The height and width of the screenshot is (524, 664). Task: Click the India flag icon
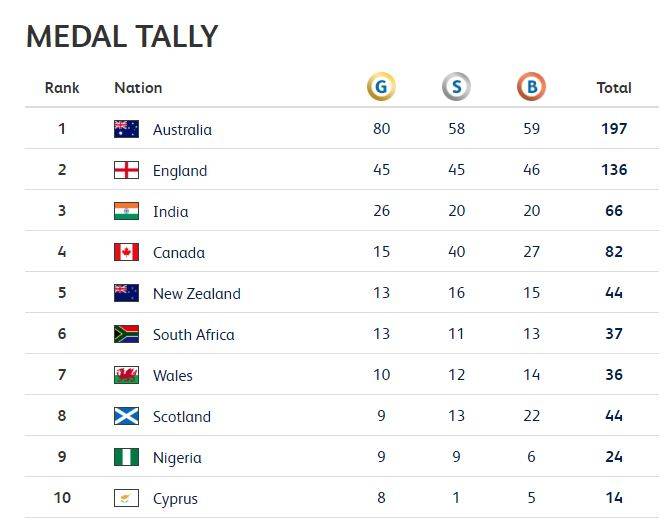point(126,211)
